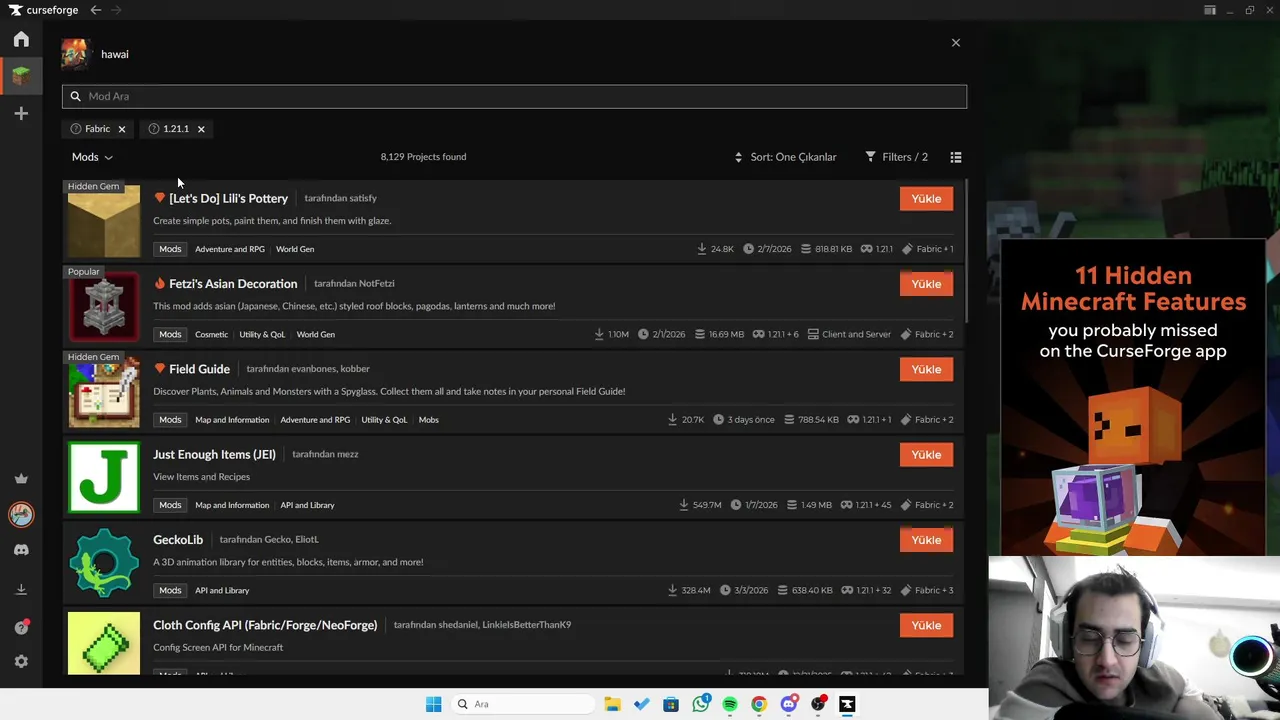Select World Gen tag on Lili's Pottery
Viewport: 1280px width, 720px height.
click(295, 249)
